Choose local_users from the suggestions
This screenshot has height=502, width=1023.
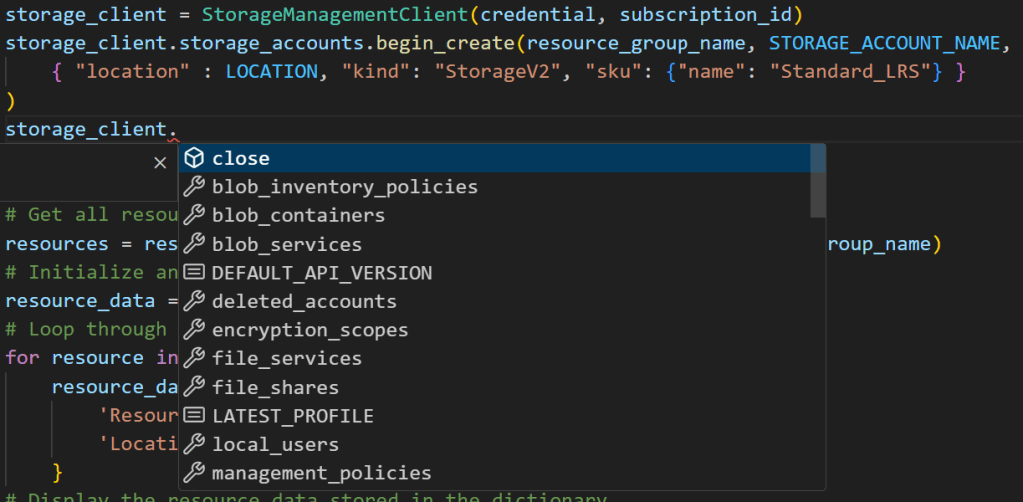pyautogui.click(x=275, y=444)
